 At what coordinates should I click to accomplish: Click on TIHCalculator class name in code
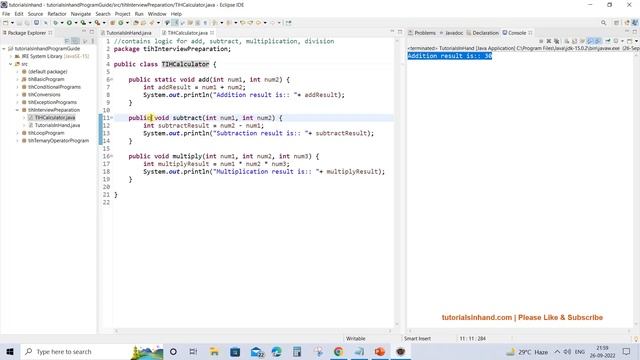point(185,64)
